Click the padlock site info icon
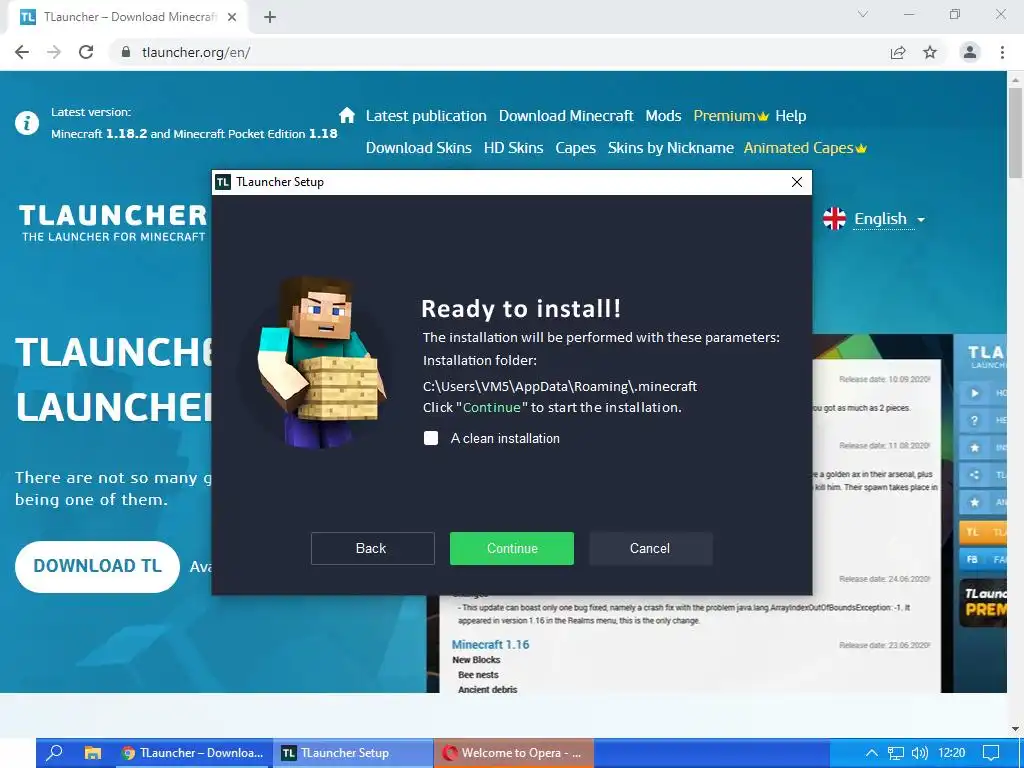 point(126,52)
